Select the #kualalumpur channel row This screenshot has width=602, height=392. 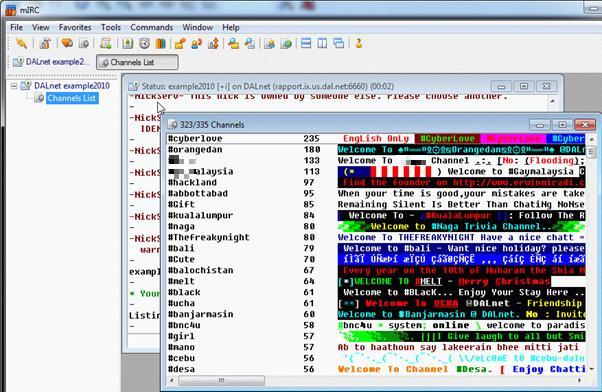click(376, 215)
